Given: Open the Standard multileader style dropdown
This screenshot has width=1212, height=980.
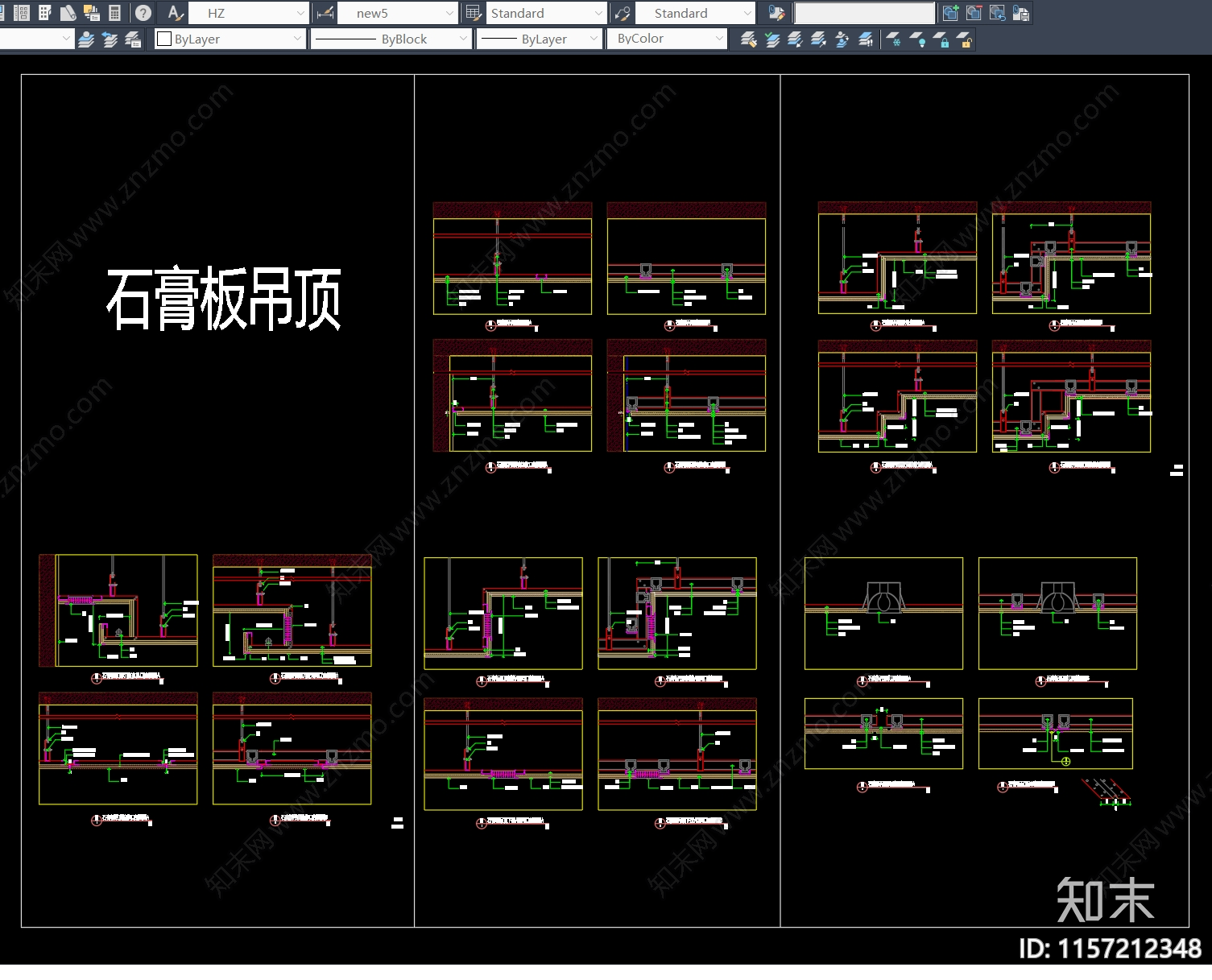Looking at the screenshot, I should [x=695, y=13].
